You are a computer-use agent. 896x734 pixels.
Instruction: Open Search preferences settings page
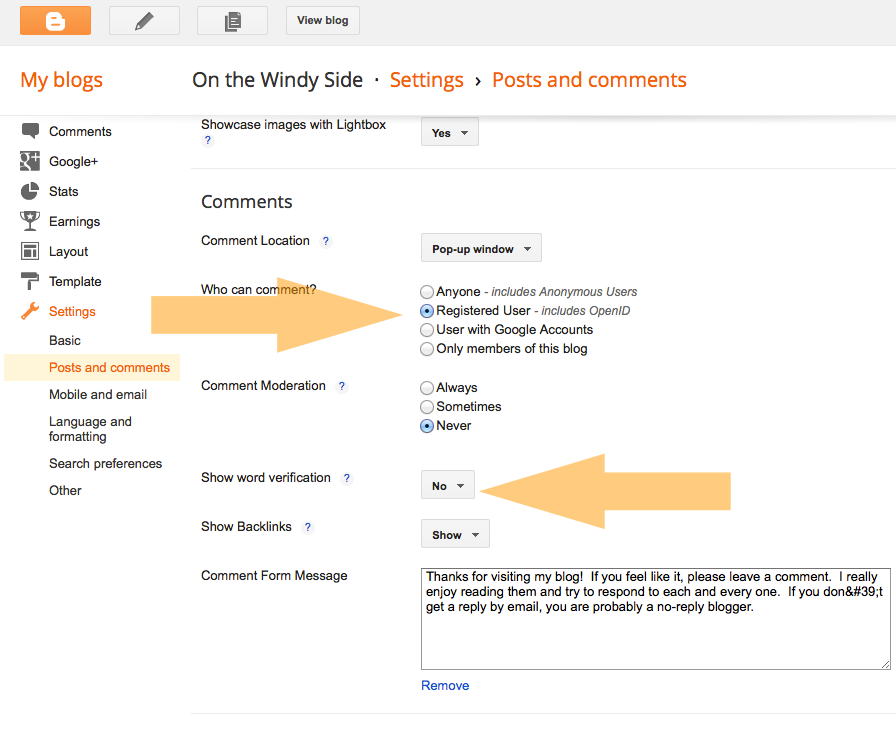pos(105,463)
